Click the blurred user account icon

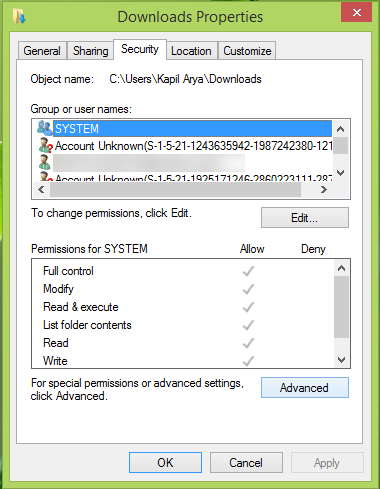point(45,162)
